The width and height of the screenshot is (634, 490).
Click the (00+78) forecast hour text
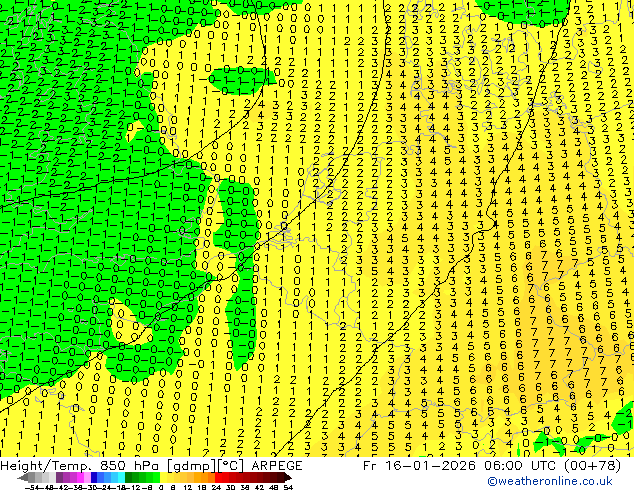(x=592, y=466)
